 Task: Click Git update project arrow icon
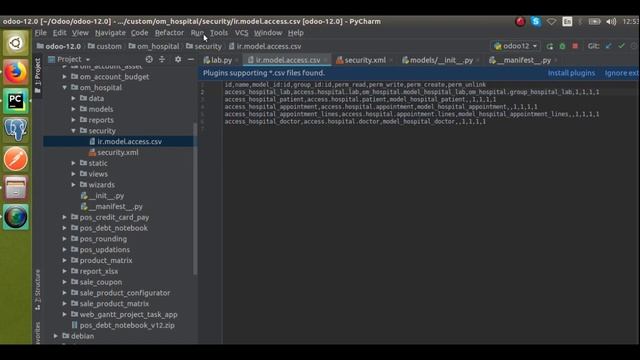tap(609, 46)
